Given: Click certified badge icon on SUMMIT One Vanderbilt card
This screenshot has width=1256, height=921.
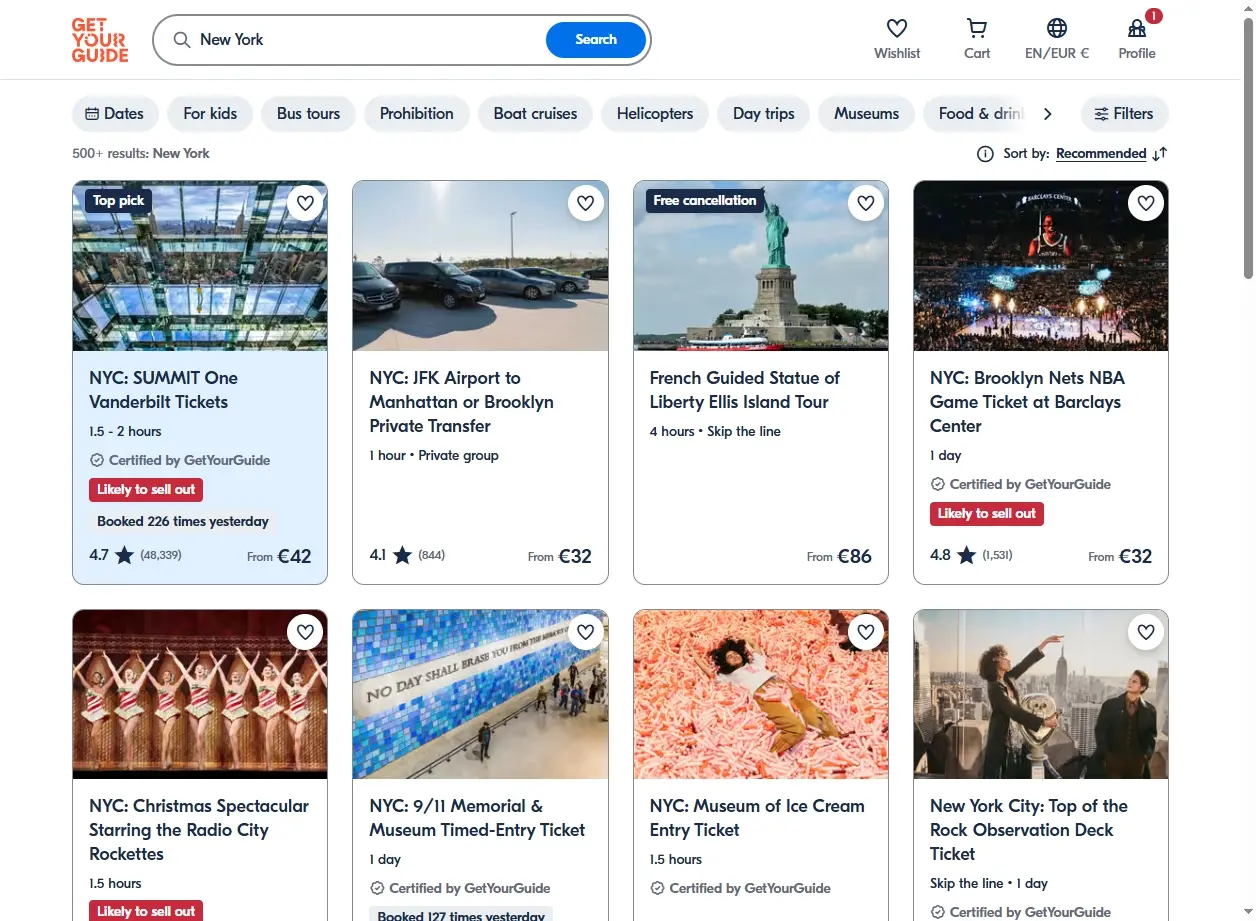Looking at the screenshot, I should [97, 461].
